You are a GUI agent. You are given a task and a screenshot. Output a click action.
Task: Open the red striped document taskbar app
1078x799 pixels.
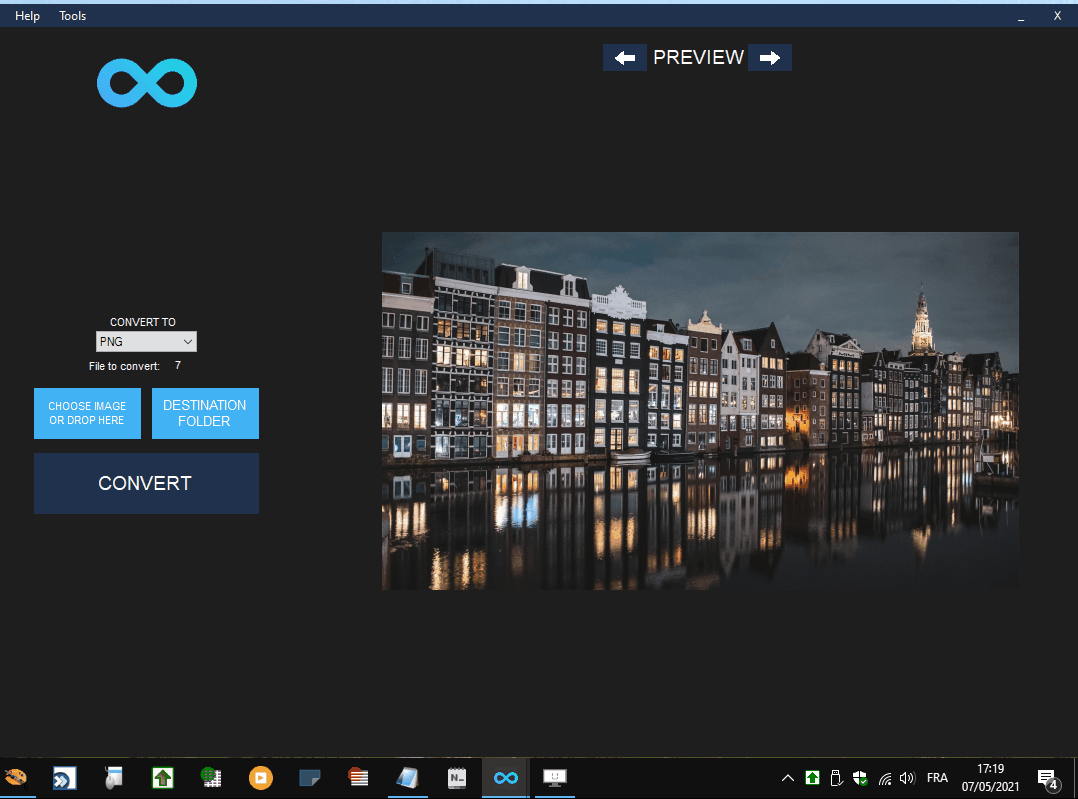click(x=358, y=778)
